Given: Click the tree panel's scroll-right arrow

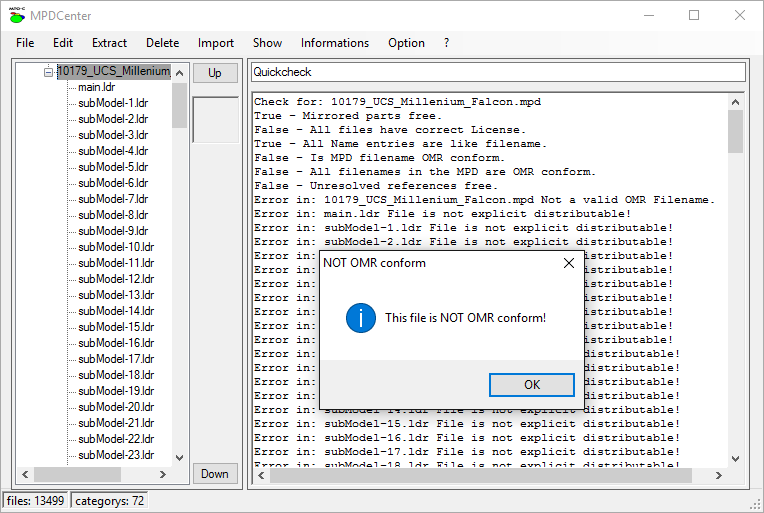Looking at the screenshot, I should pyautogui.click(x=163, y=474).
